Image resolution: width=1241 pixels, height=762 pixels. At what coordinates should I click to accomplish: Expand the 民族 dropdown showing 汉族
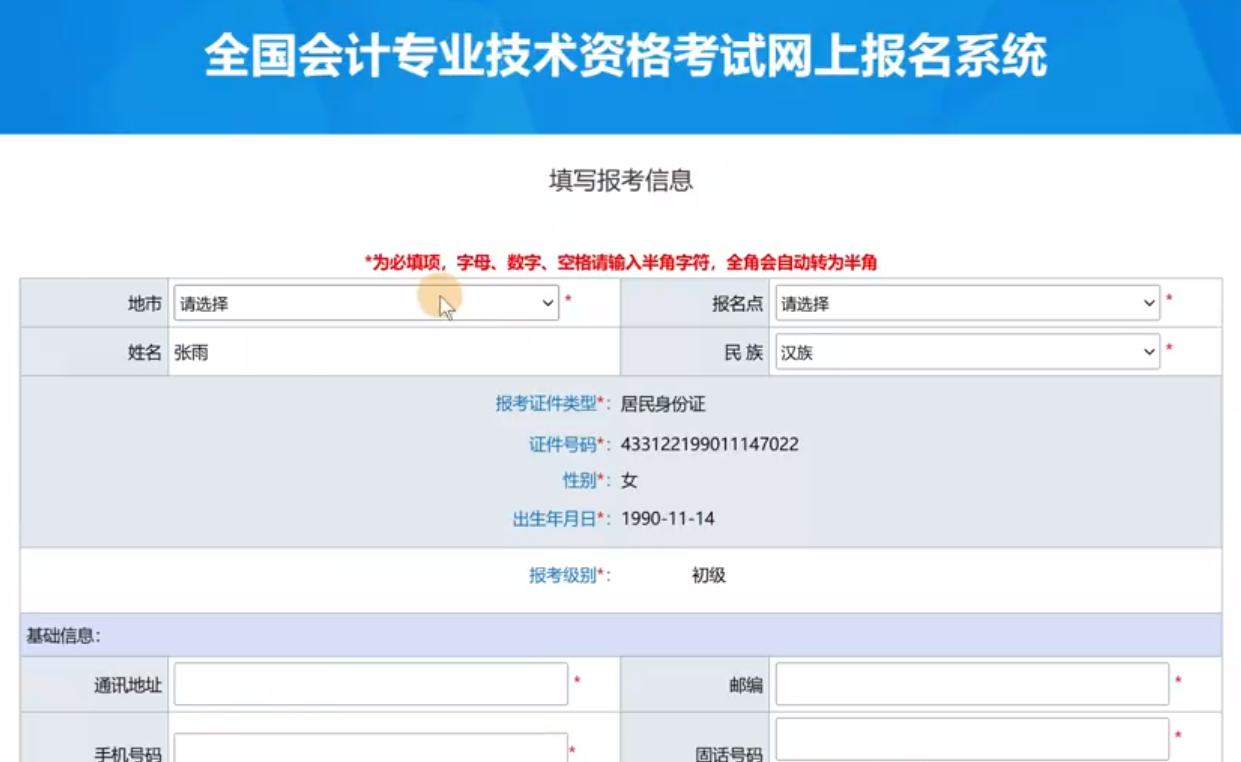coord(967,352)
